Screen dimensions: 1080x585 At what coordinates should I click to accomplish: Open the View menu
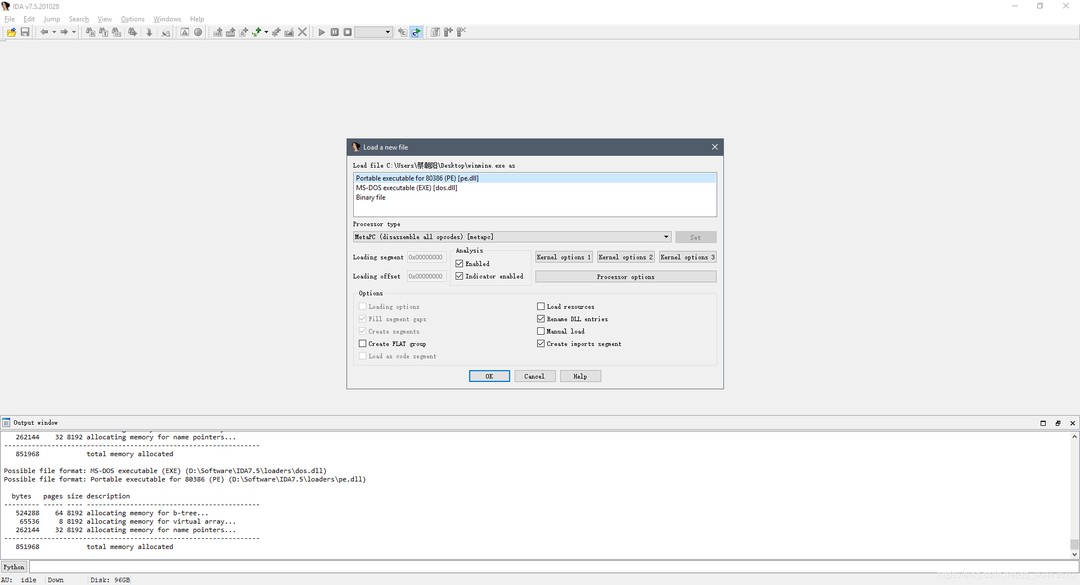coord(105,19)
